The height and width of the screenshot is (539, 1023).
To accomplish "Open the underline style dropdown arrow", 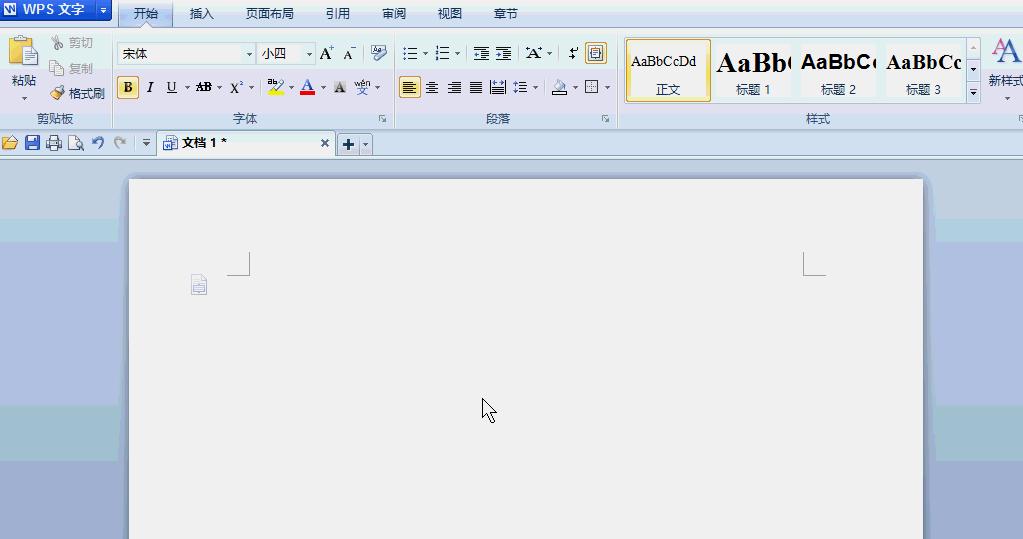I will 187,87.
